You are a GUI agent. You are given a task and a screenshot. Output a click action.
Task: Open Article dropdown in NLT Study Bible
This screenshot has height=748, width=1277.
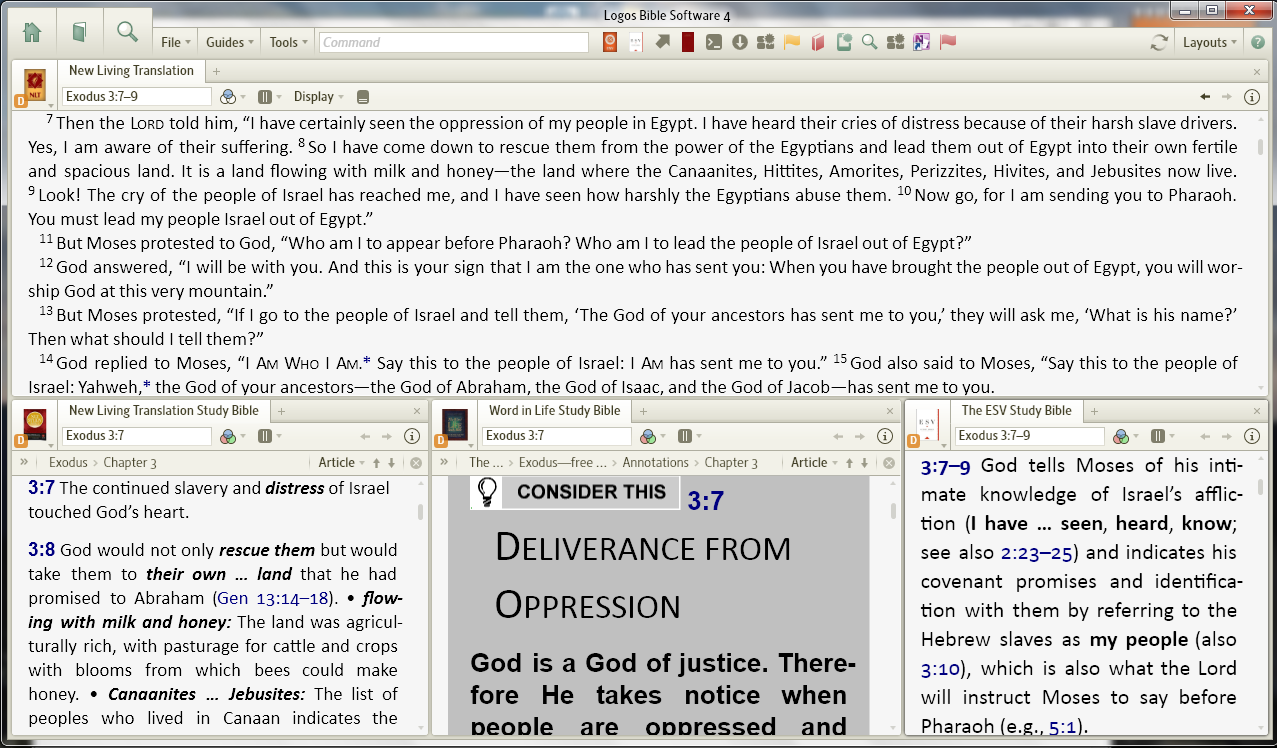(x=341, y=463)
